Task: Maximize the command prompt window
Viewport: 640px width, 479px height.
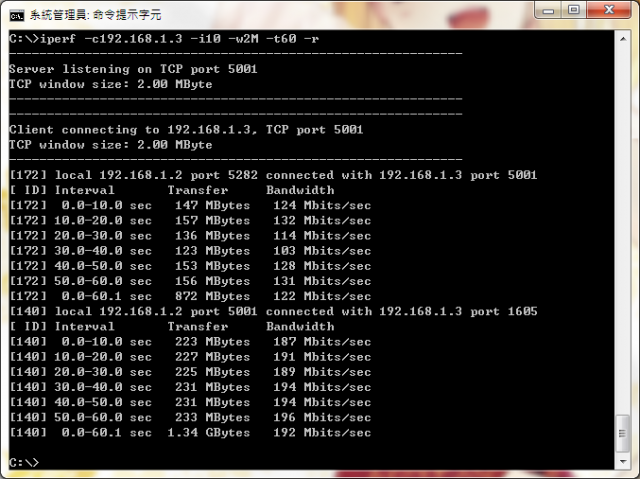Action: [x=574, y=10]
